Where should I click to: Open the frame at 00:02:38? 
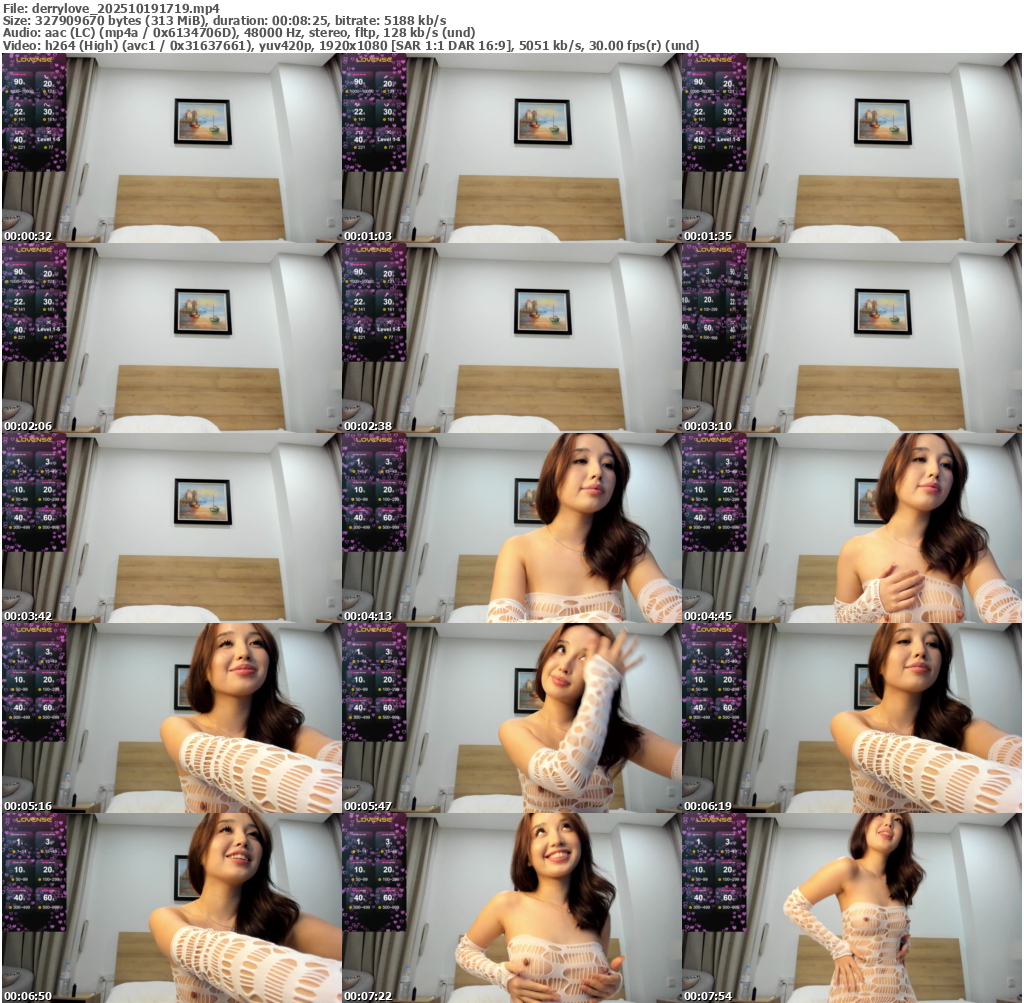coord(511,338)
